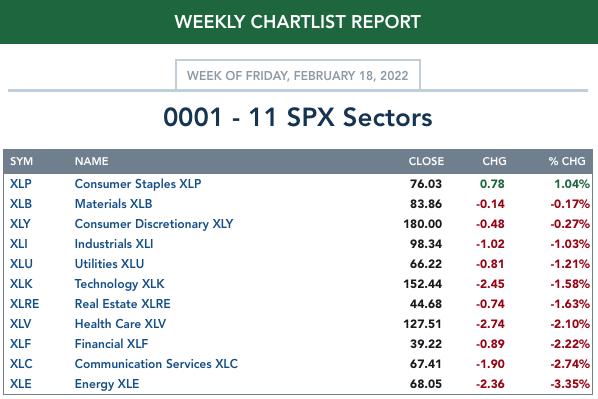Click the XLV symbol link
598x399 pixels.
click(x=20, y=324)
